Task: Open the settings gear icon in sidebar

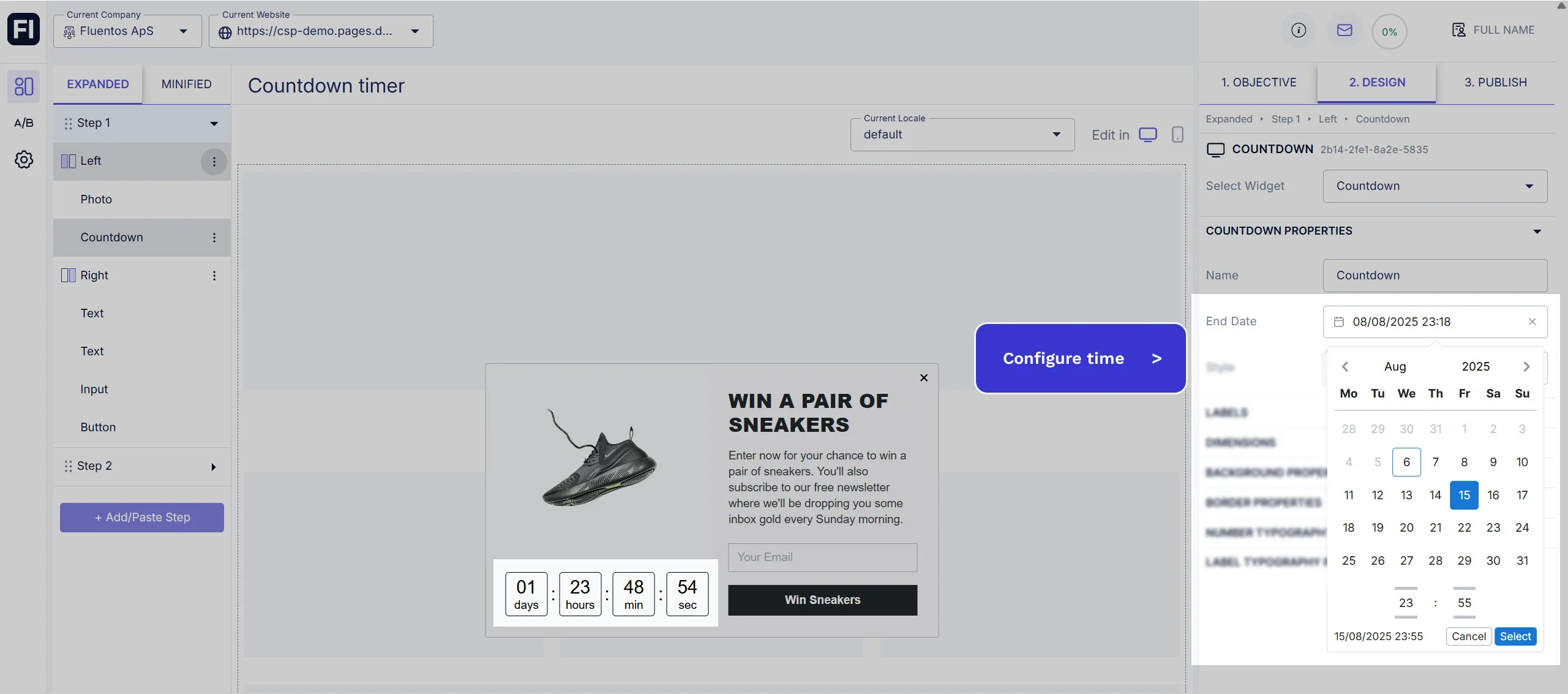Action: click(24, 159)
